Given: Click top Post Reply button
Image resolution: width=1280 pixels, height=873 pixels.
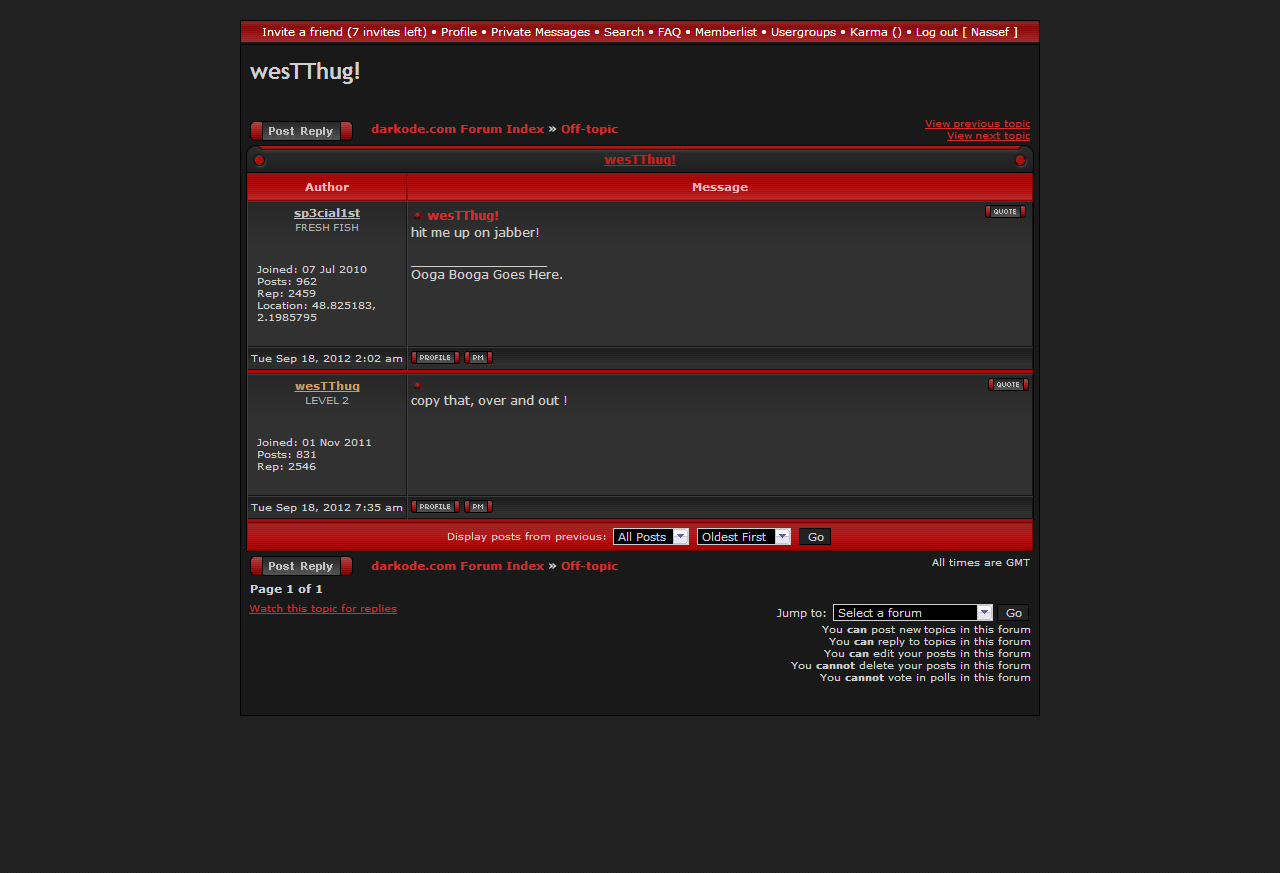Looking at the screenshot, I should pyautogui.click(x=301, y=131).
